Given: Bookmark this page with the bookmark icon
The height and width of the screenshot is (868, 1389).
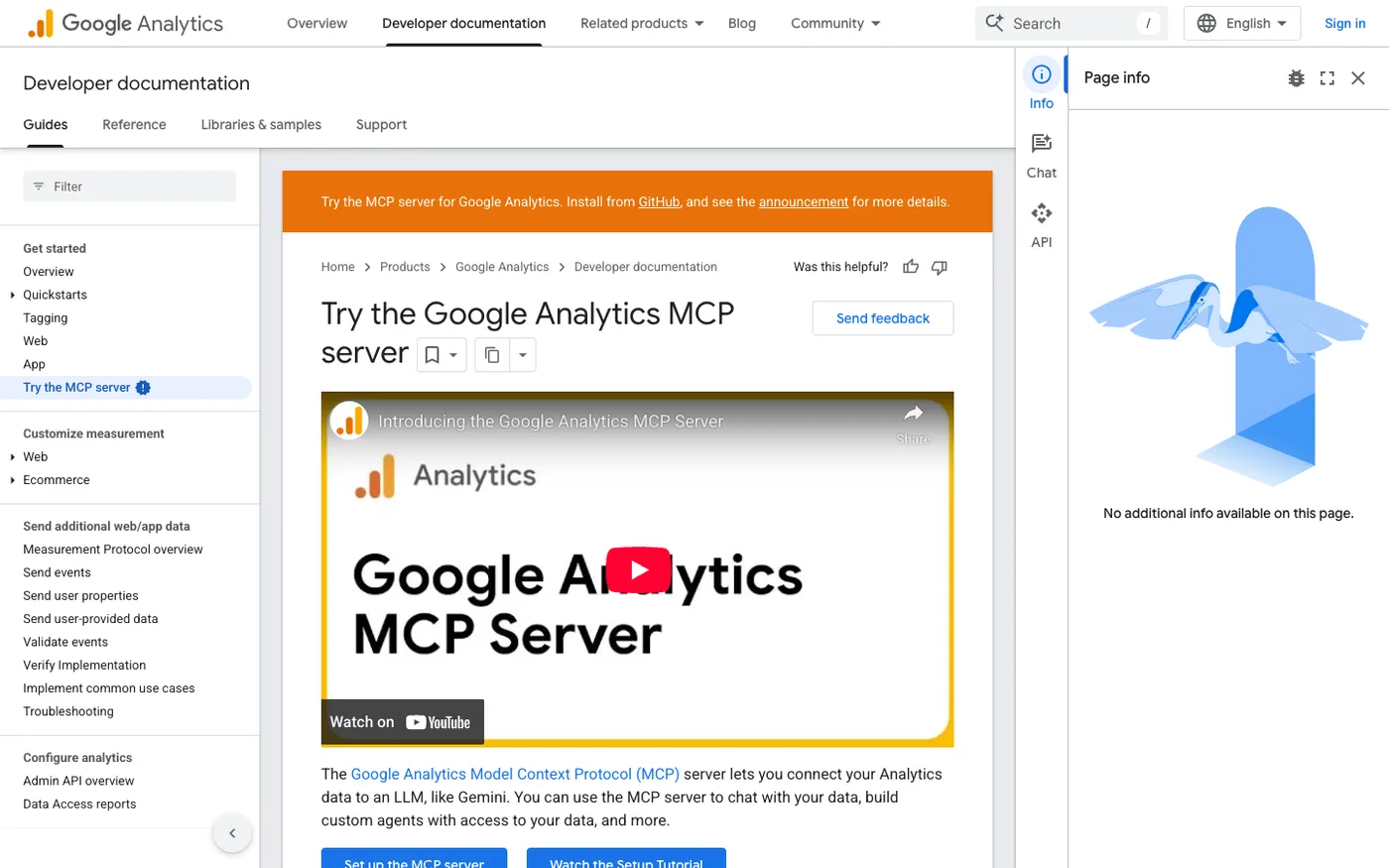Looking at the screenshot, I should pyautogui.click(x=433, y=354).
